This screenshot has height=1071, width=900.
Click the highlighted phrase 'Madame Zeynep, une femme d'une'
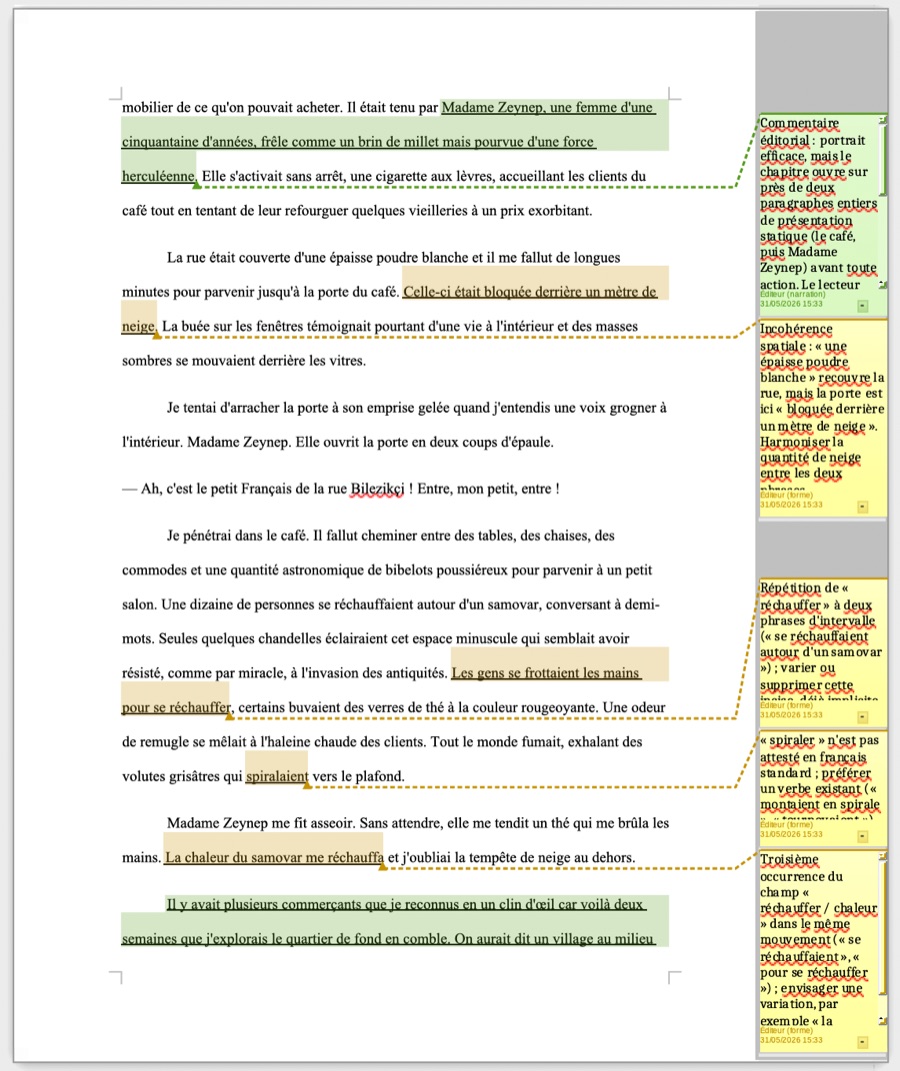click(547, 107)
